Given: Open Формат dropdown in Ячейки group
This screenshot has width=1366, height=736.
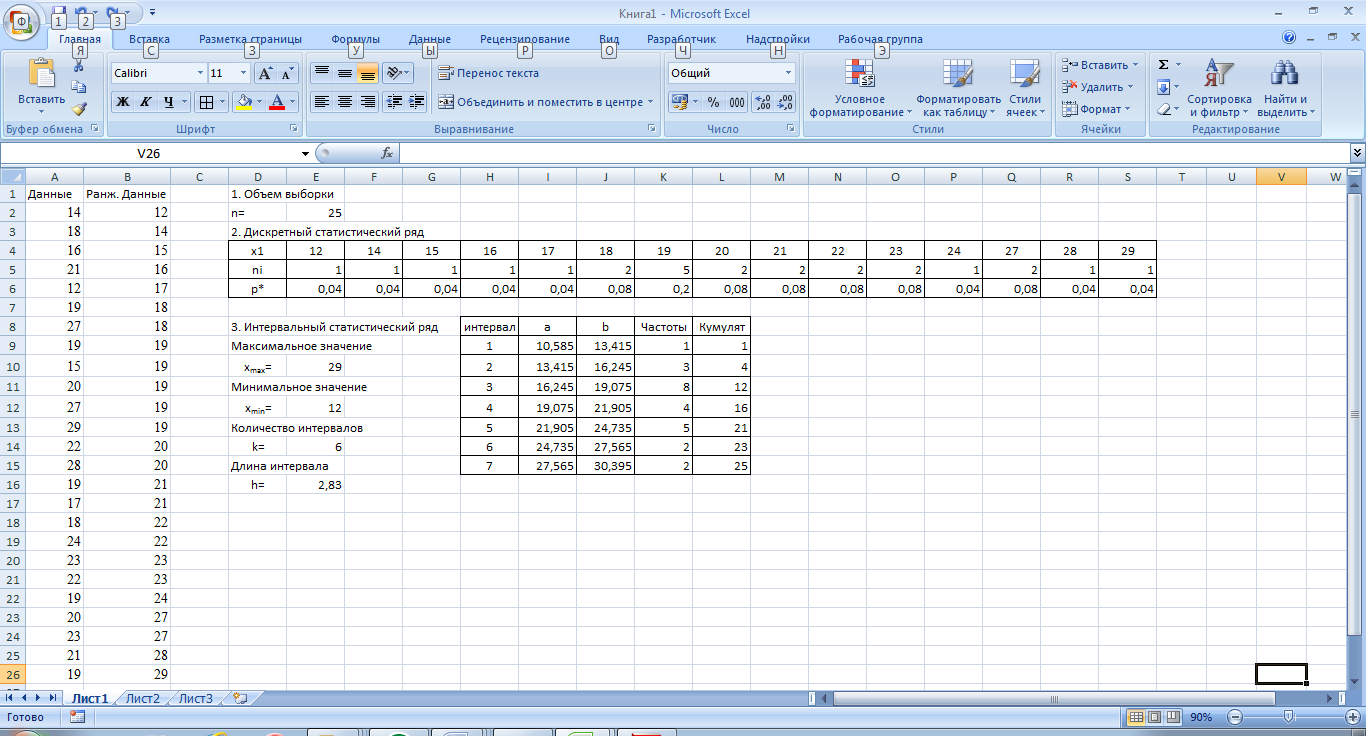Looking at the screenshot, I should click(x=1096, y=109).
